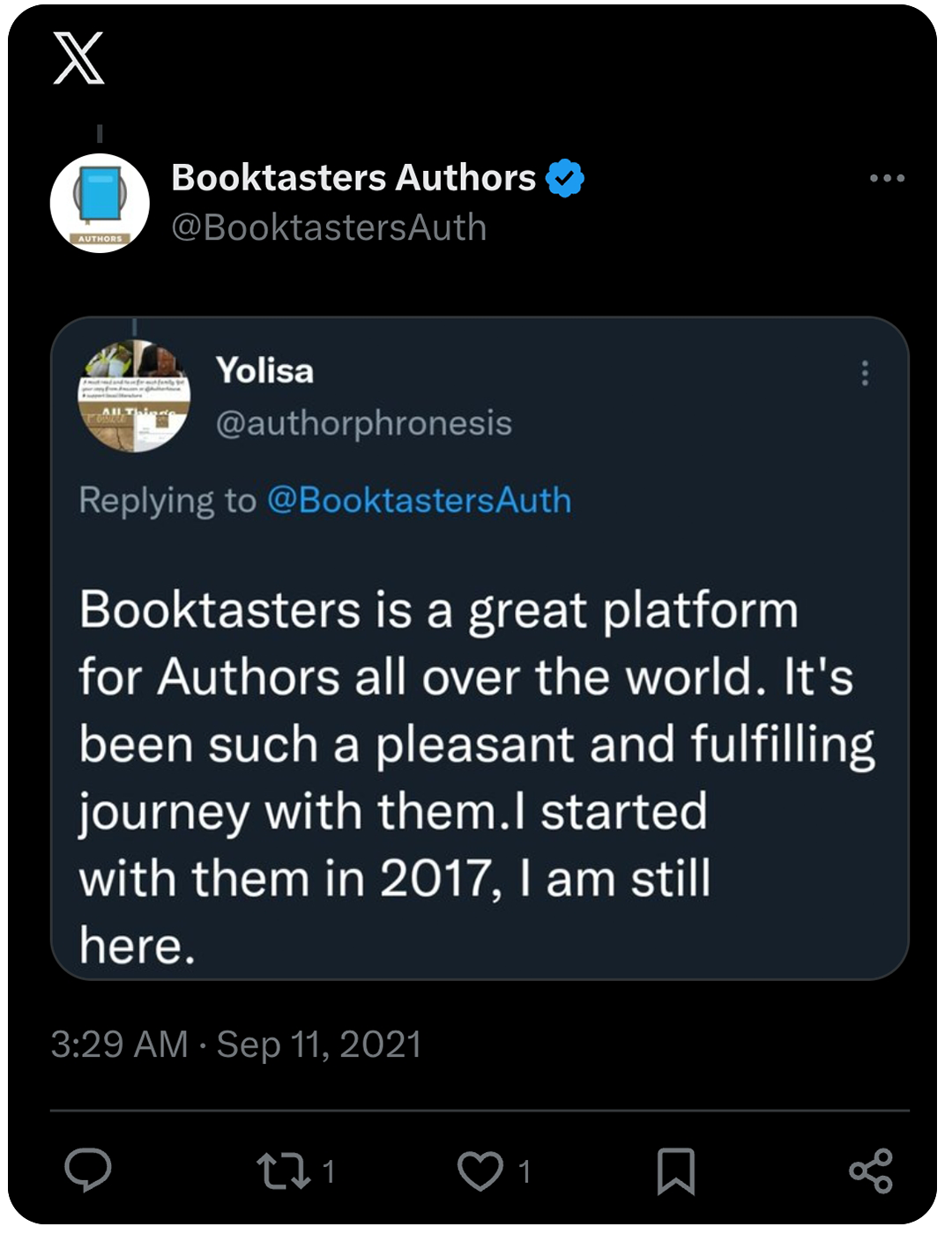This screenshot has width=952, height=1234.
Task: Click the Yolisa display name
Action: click(x=264, y=371)
